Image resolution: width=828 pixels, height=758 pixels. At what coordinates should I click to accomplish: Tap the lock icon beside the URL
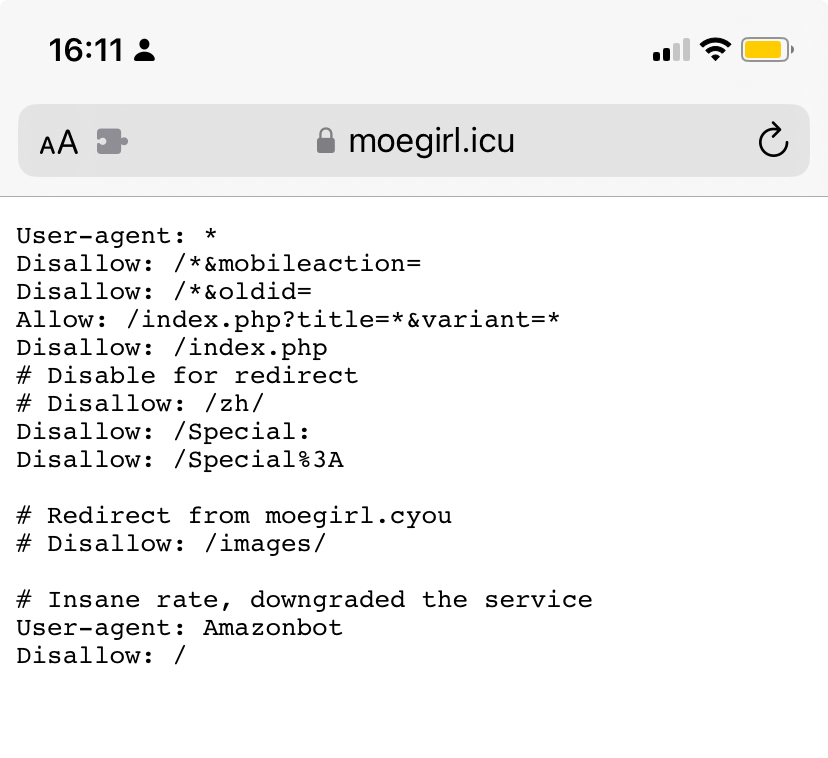click(x=325, y=141)
